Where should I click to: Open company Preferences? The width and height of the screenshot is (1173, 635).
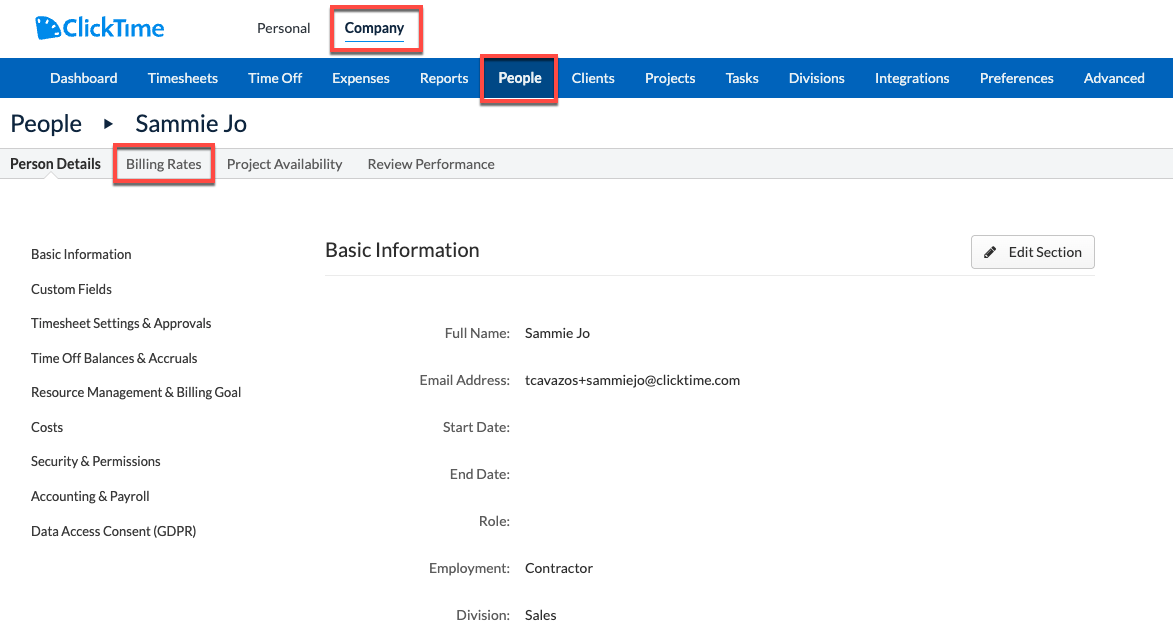tap(1017, 78)
